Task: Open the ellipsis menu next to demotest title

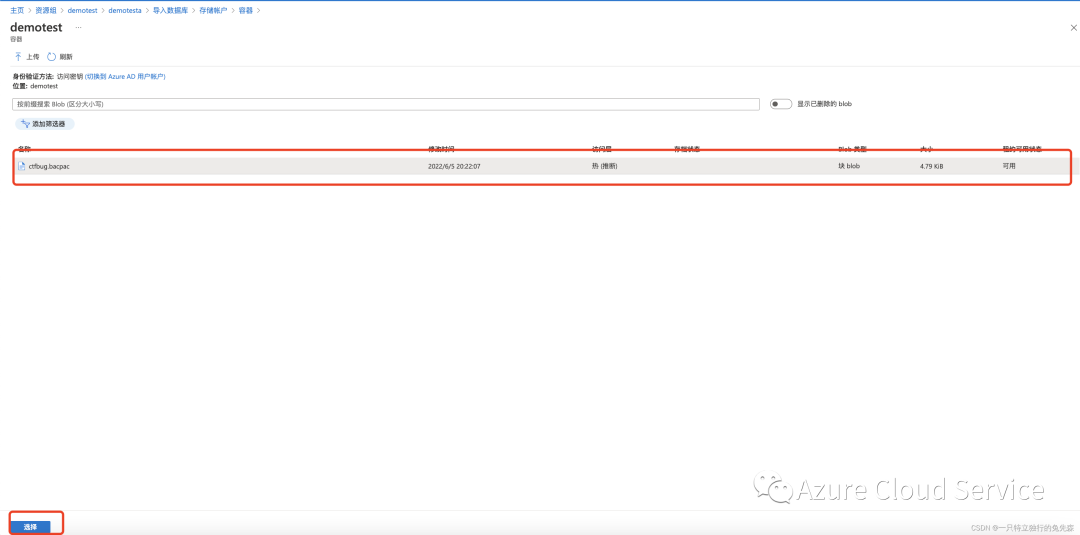Action: coord(79,28)
